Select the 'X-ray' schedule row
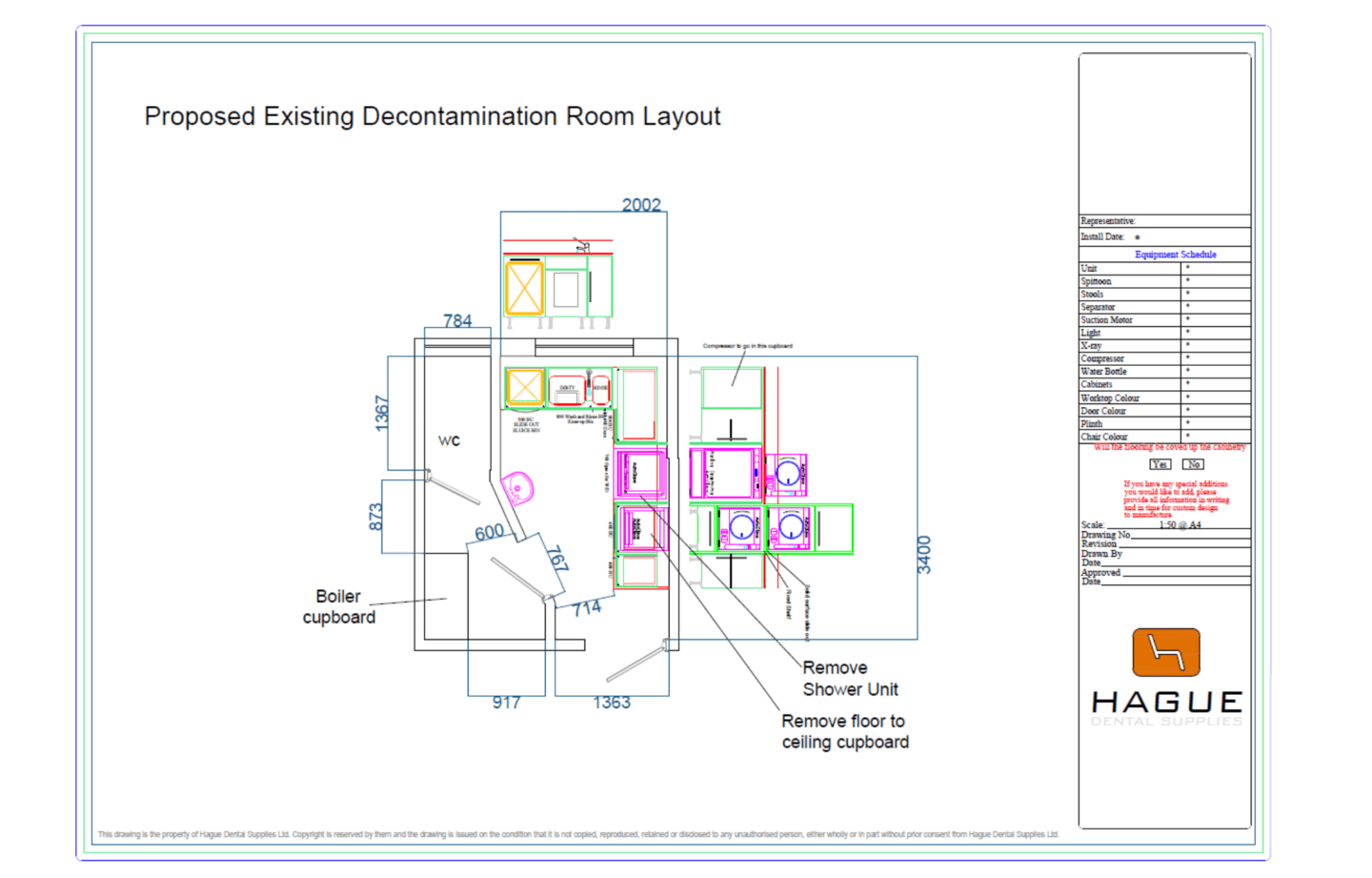The width and height of the screenshot is (1372, 878). pyautogui.click(x=1165, y=346)
